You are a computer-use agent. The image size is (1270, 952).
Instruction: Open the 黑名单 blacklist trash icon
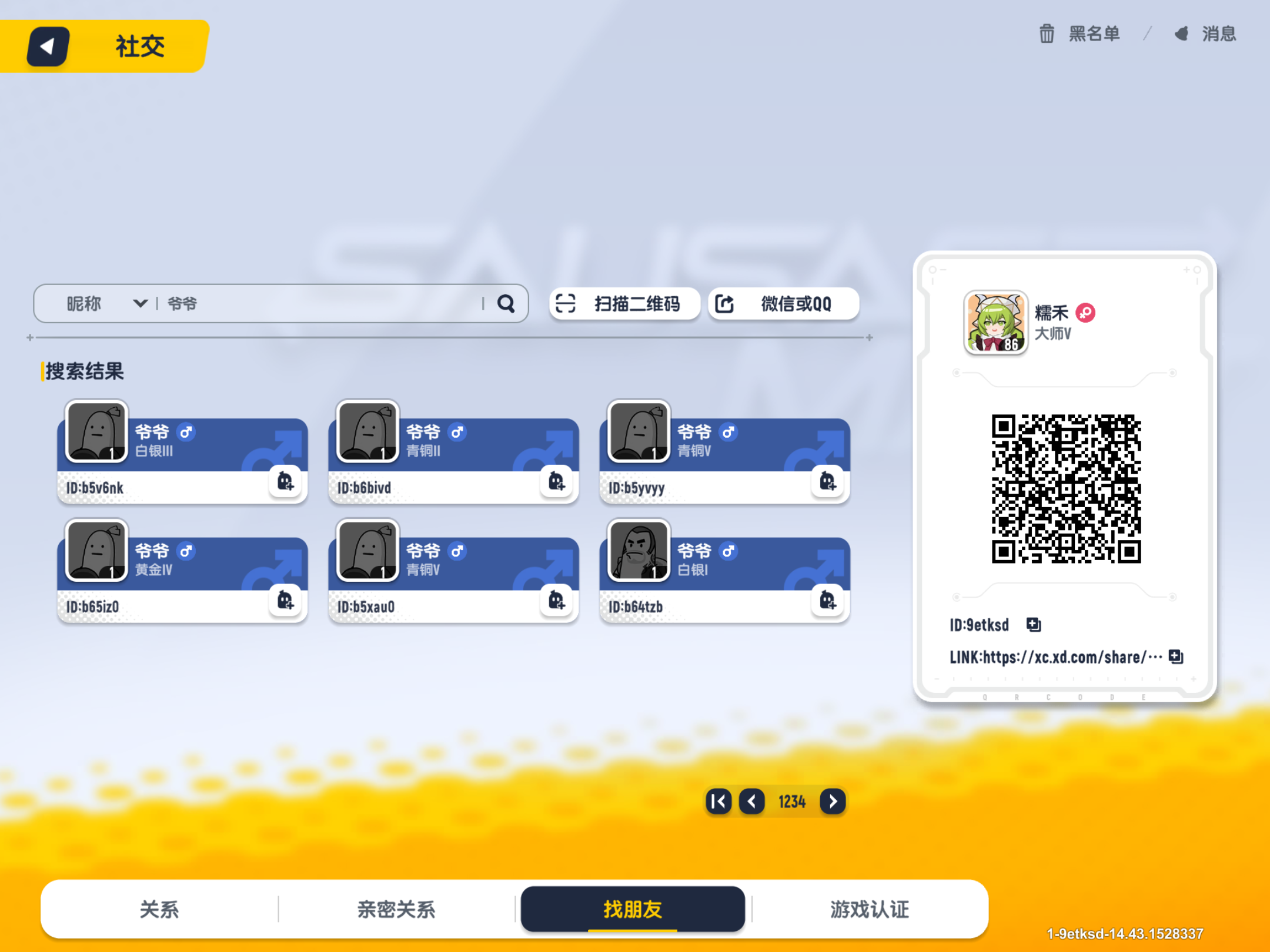click(x=1047, y=33)
